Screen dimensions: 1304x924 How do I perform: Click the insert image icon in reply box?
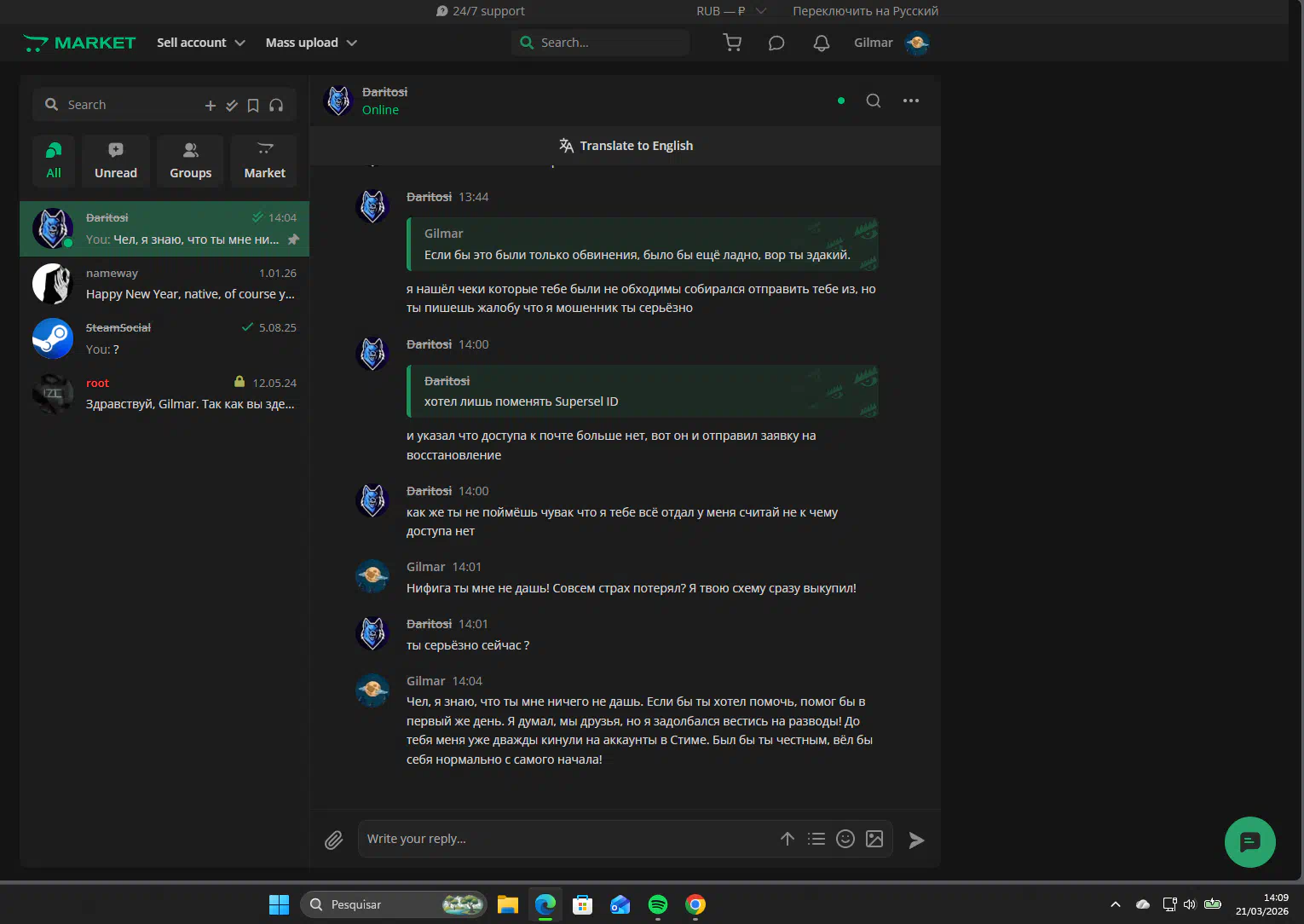point(874,839)
